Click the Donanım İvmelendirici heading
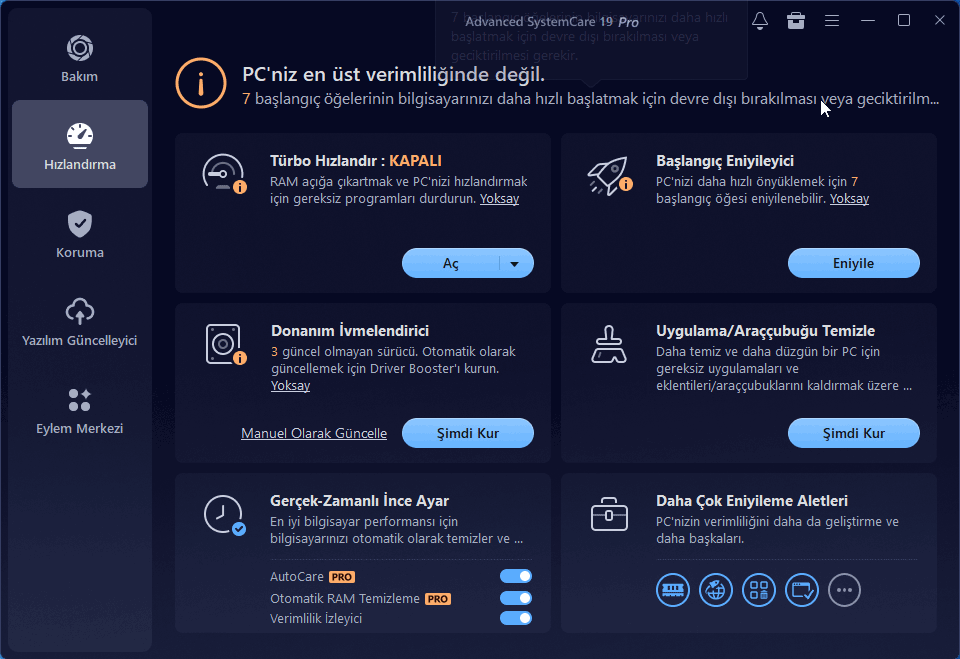 (x=350, y=331)
